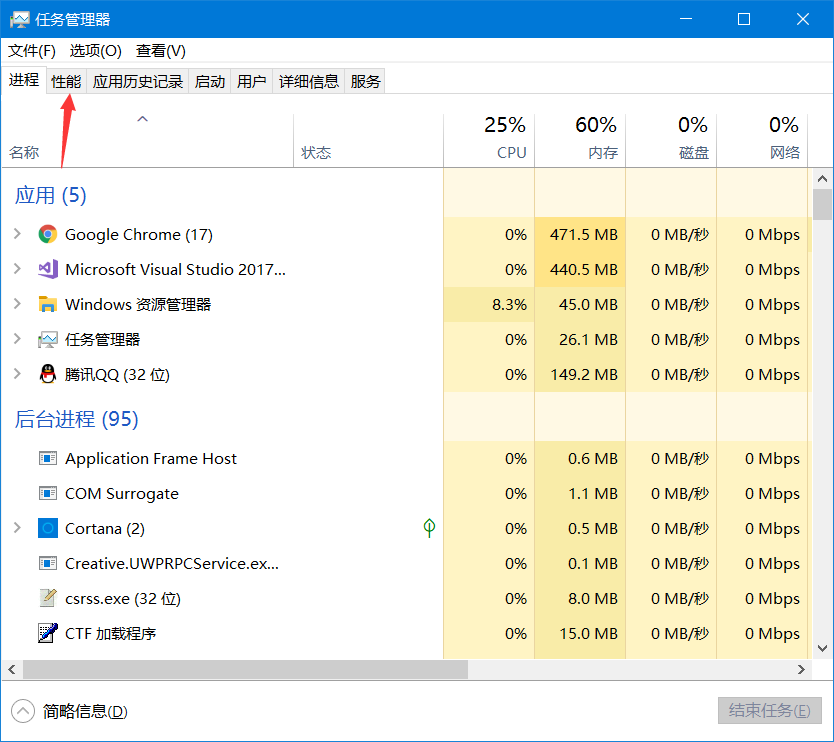The width and height of the screenshot is (834, 742).
Task: Click the Google Chrome process icon
Action: click(x=47, y=234)
